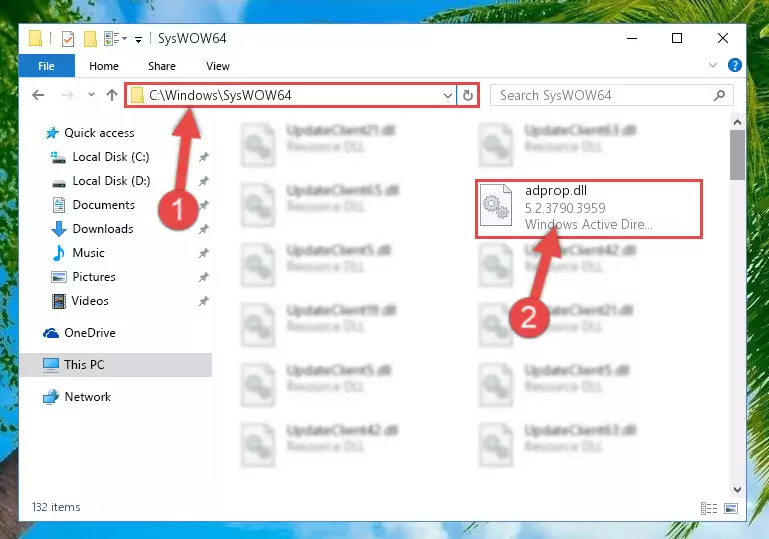This screenshot has width=769, height=539.
Task: Click pin icon next to Downloads
Action: (x=204, y=229)
